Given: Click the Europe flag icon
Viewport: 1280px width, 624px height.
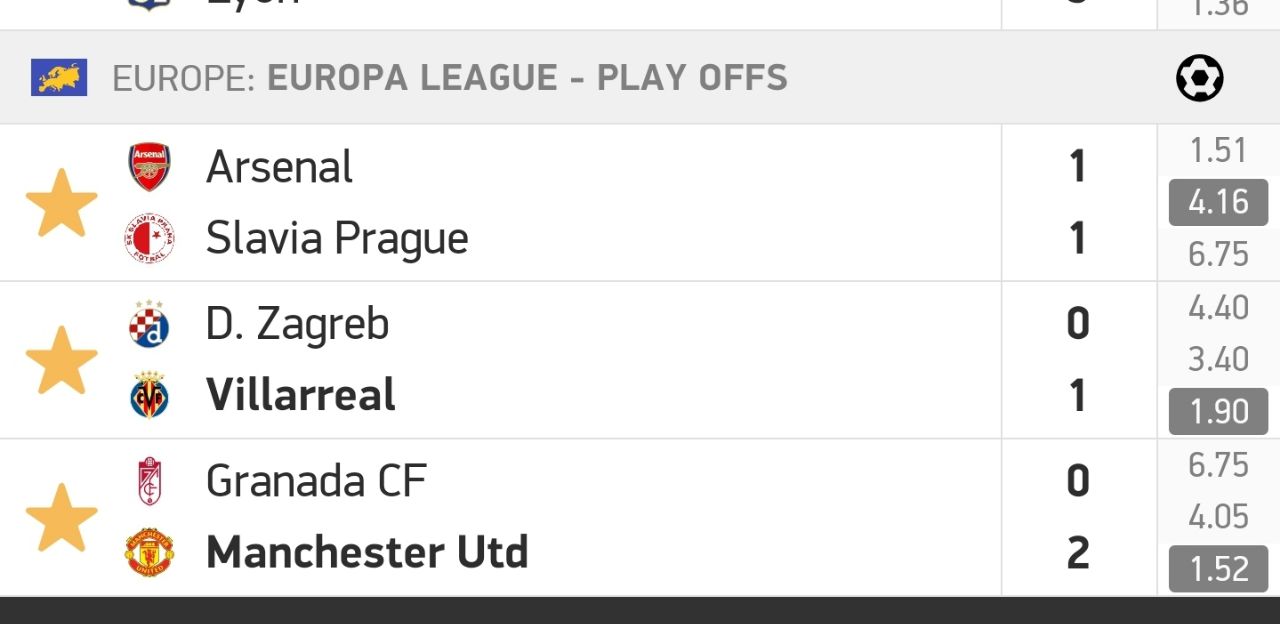Looking at the screenshot, I should (59, 78).
